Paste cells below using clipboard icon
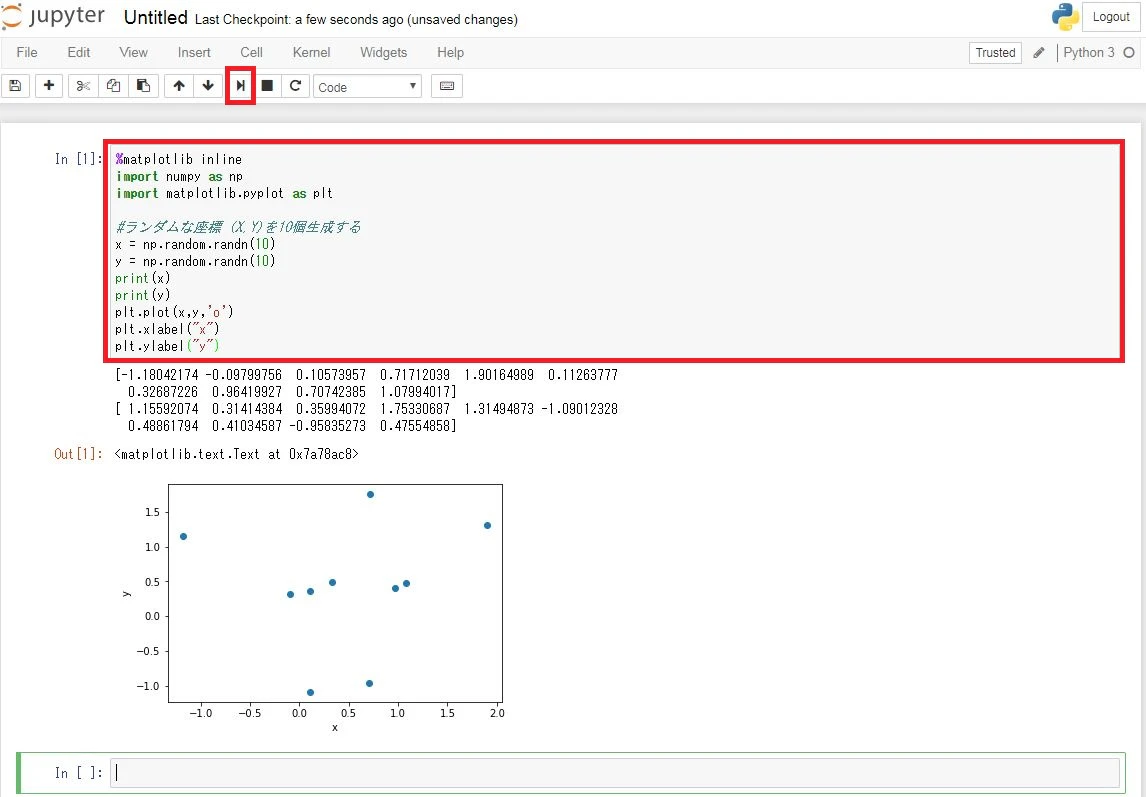This screenshot has height=797, width=1146. [143, 86]
